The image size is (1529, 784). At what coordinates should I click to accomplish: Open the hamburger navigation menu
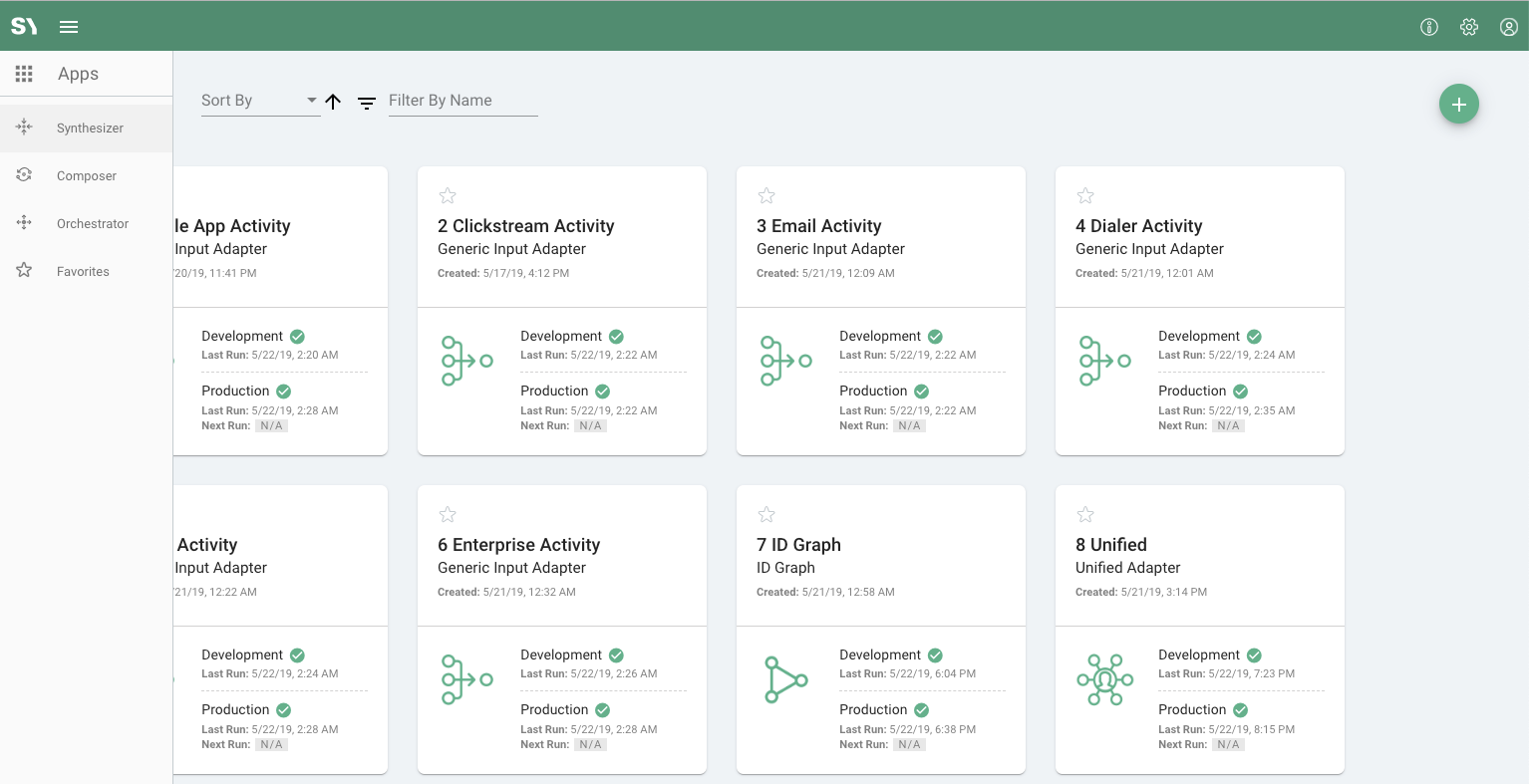coord(69,27)
